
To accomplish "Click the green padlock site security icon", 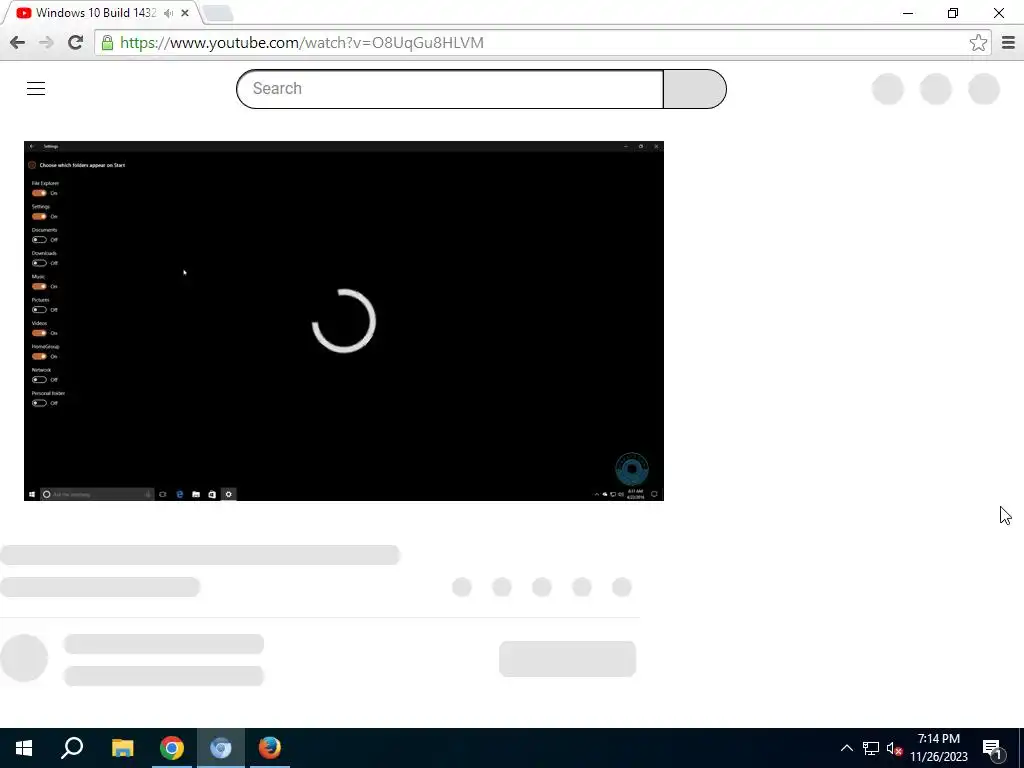I will click(107, 43).
